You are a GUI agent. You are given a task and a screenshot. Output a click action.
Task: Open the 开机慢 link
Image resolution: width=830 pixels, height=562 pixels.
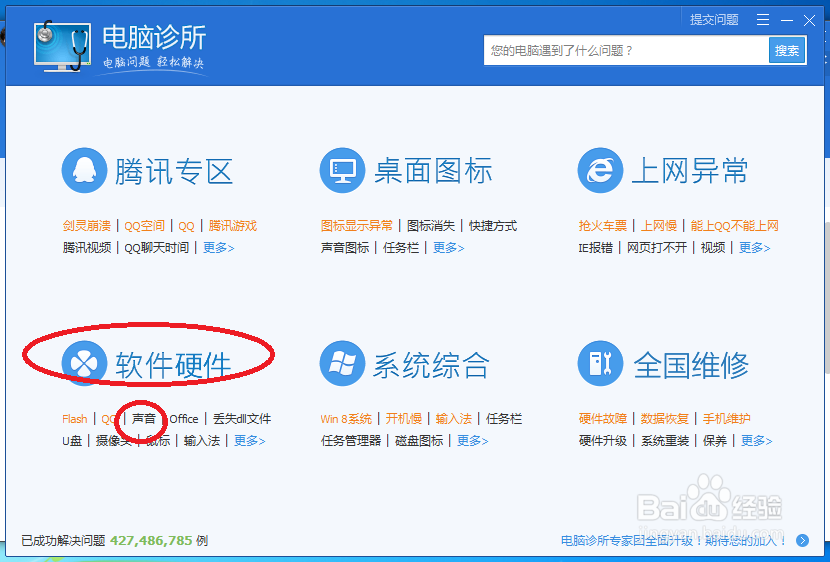(x=404, y=419)
